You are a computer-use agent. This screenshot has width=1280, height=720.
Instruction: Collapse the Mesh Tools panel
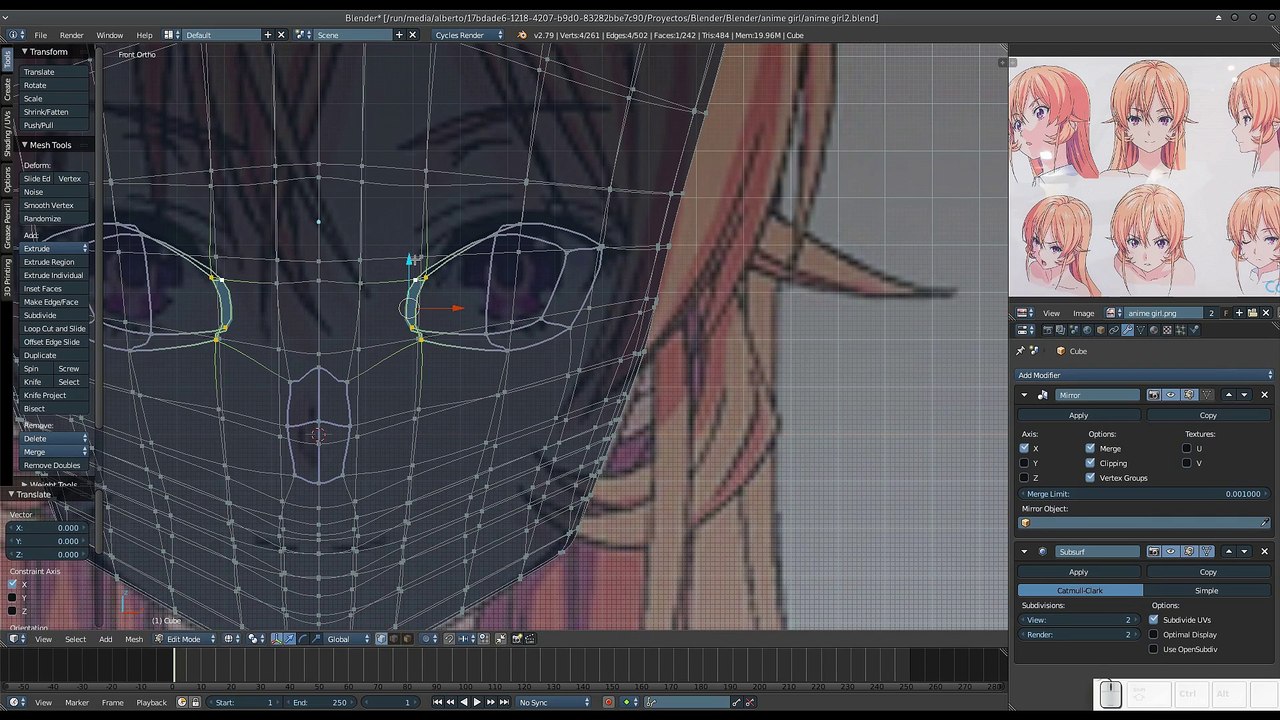pos(25,145)
